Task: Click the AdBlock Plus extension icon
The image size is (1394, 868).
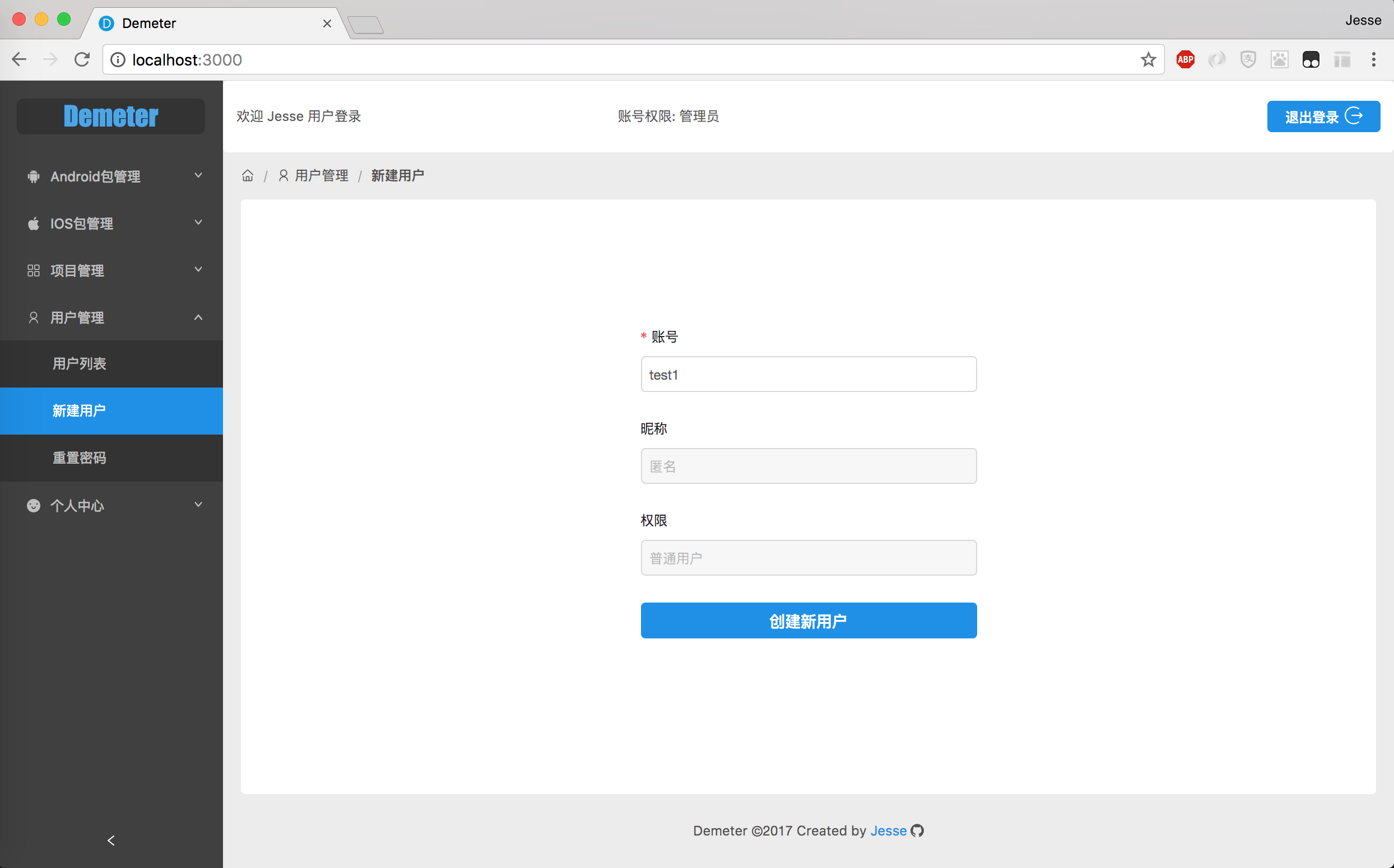Action: (1185, 60)
